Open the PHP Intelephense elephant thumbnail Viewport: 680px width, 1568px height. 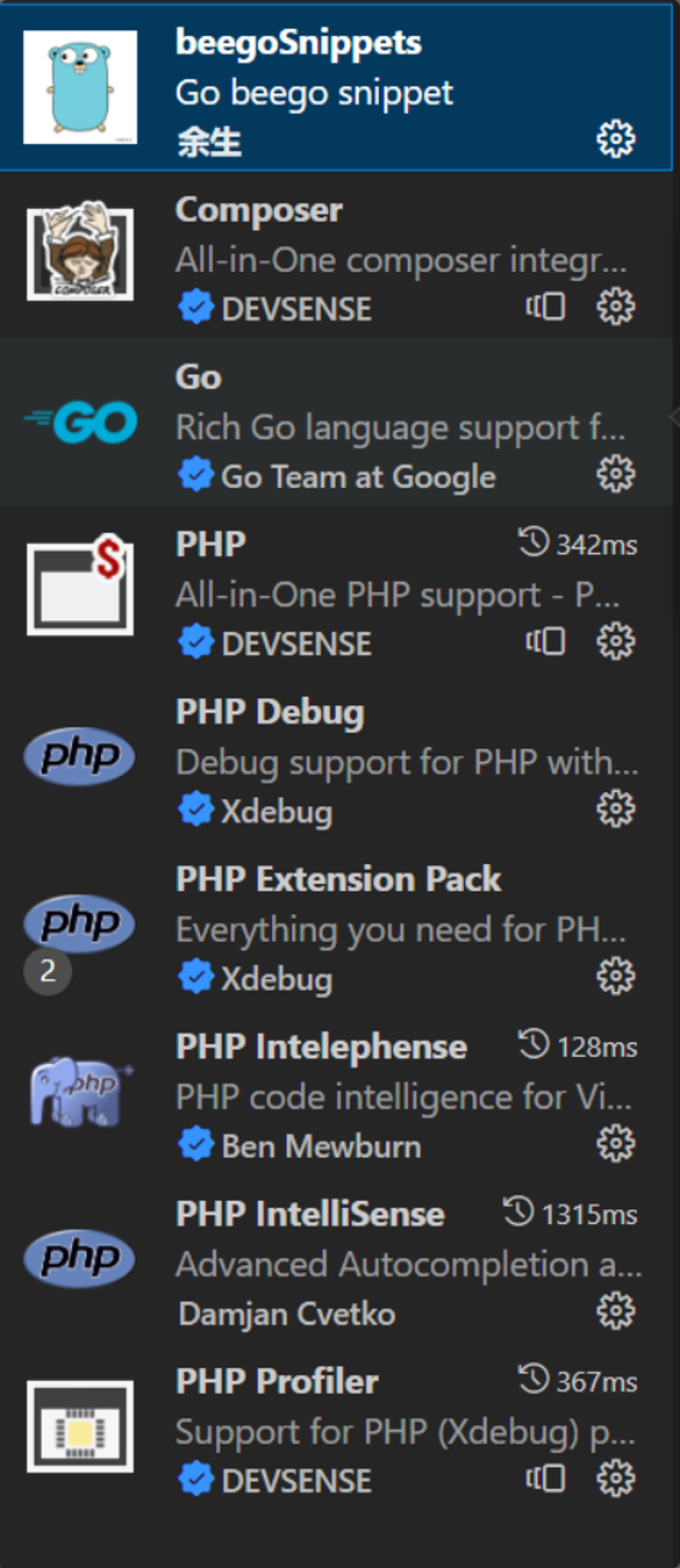point(80,1091)
